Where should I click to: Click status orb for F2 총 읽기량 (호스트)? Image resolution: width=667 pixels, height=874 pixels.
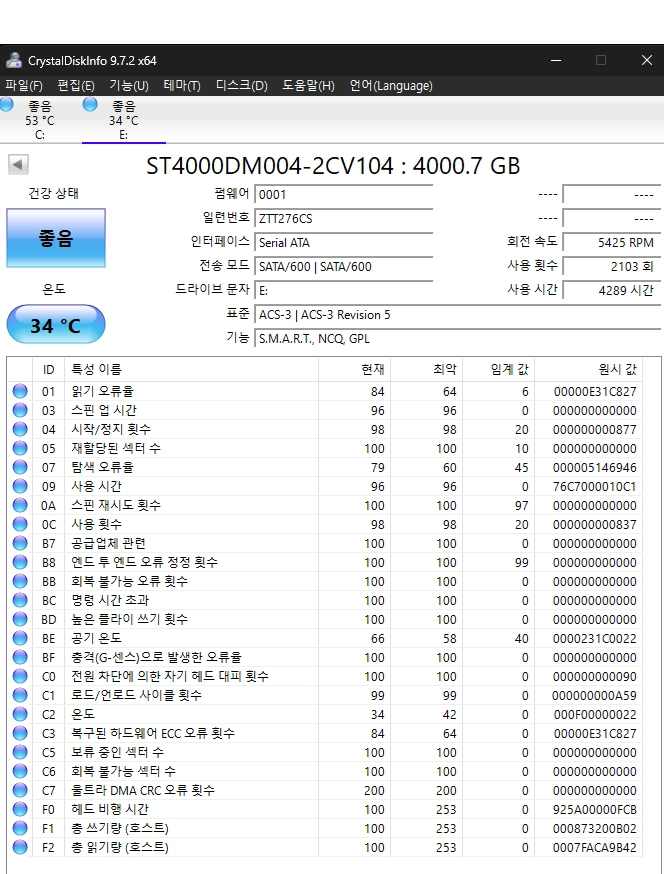pos(20,847)
